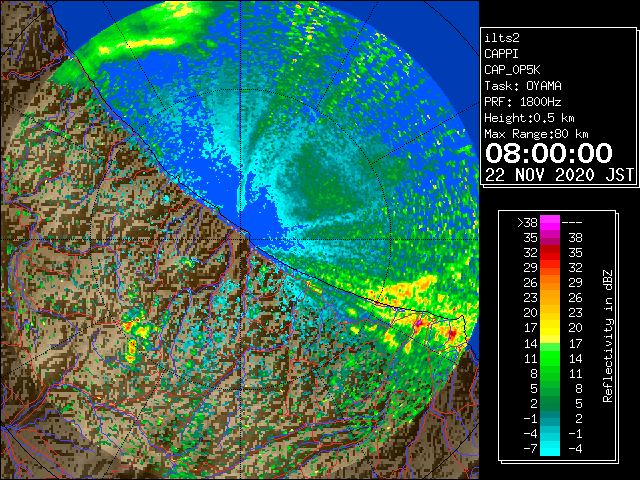
Task: Pick the orange 26–29 dBZ legend swatch
Action: (550, 282)
